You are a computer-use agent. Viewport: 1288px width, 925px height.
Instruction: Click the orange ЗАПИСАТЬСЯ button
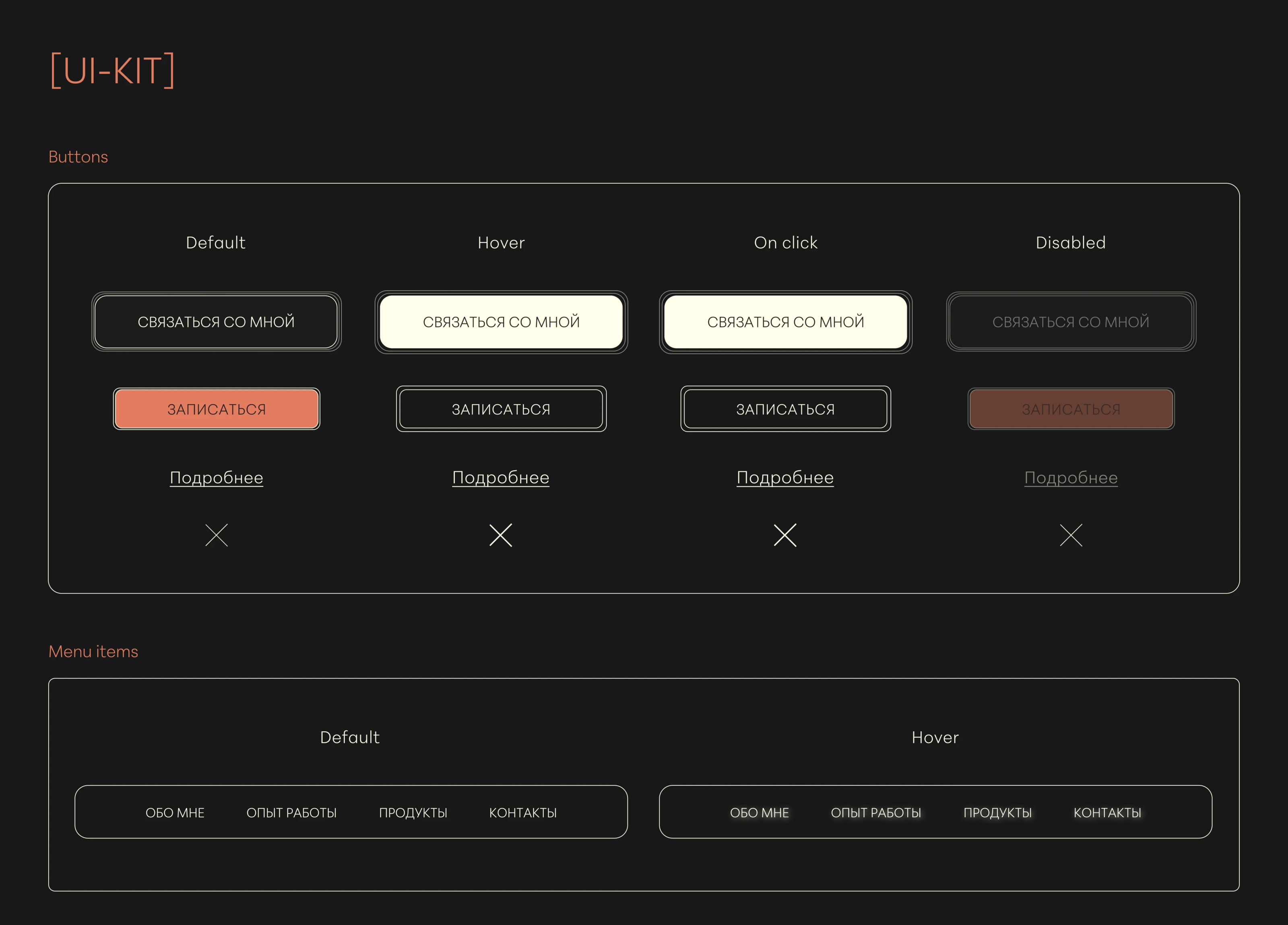(217, 409)
